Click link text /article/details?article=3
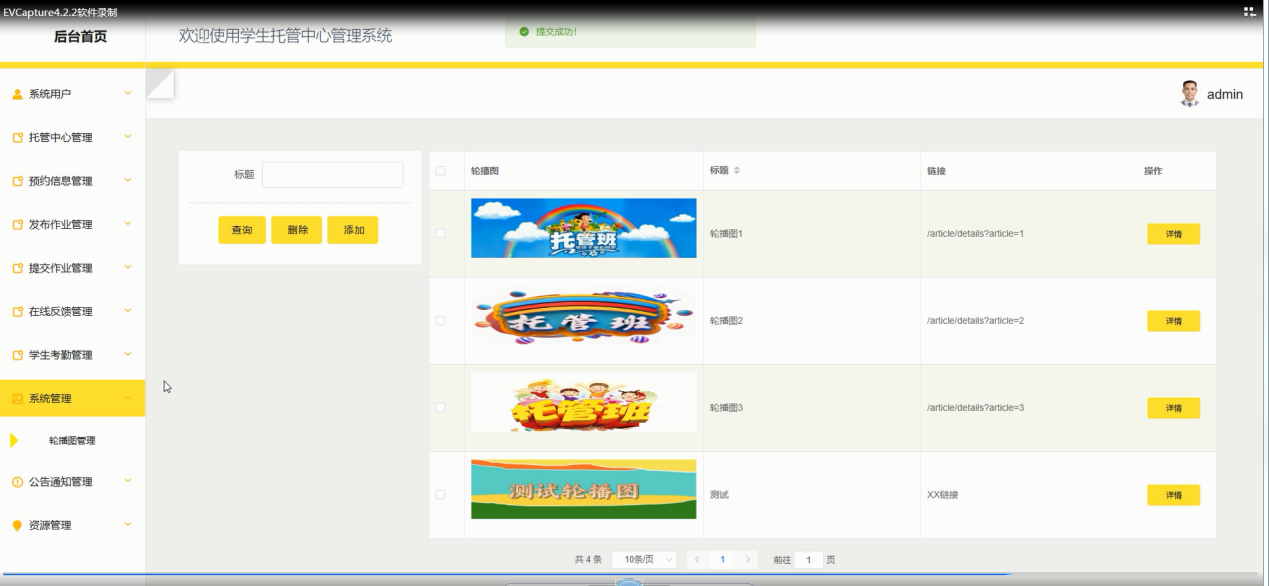This screenshot has height=586, width=1269. 975,408
